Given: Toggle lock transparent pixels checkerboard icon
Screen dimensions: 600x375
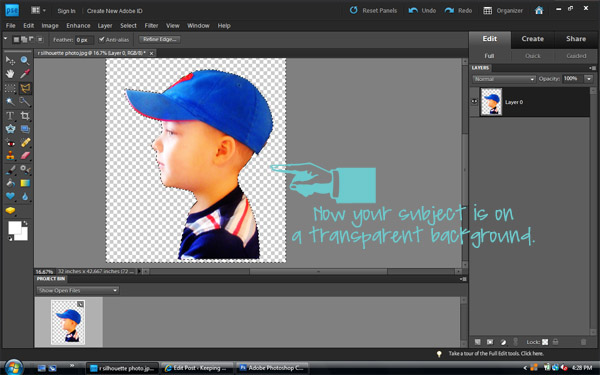Looking at the screenshot, I should tap(545, 342).
